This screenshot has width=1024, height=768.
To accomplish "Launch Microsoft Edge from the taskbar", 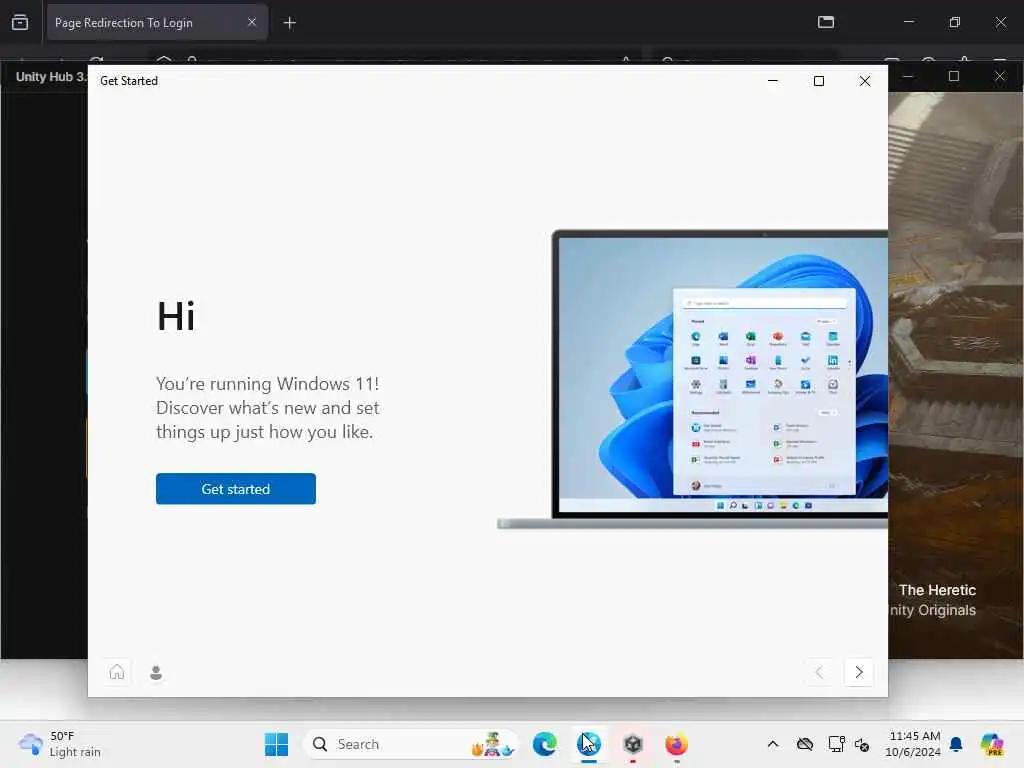I will coord(545,744).
